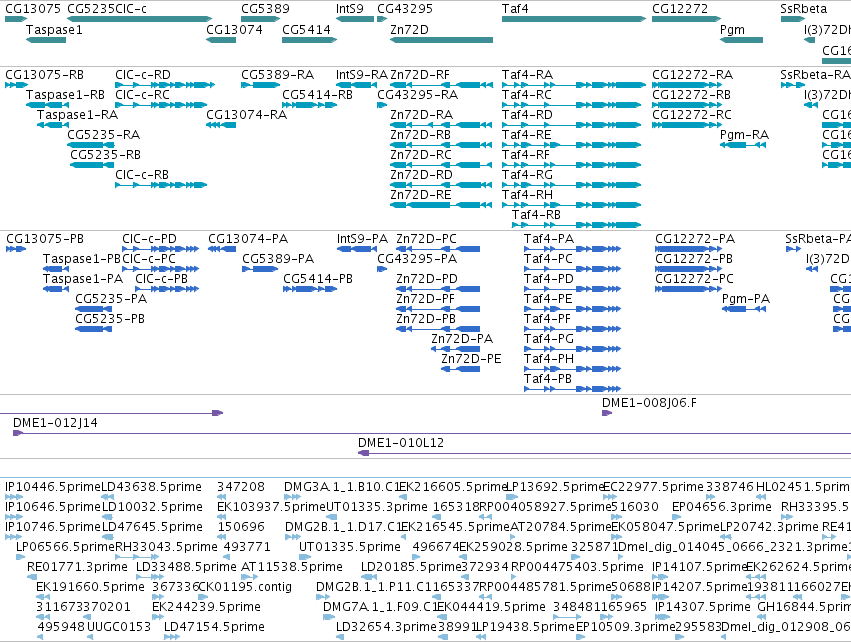Select transcript Taf4-RH

pyautogui.click(x=571, y=205)
